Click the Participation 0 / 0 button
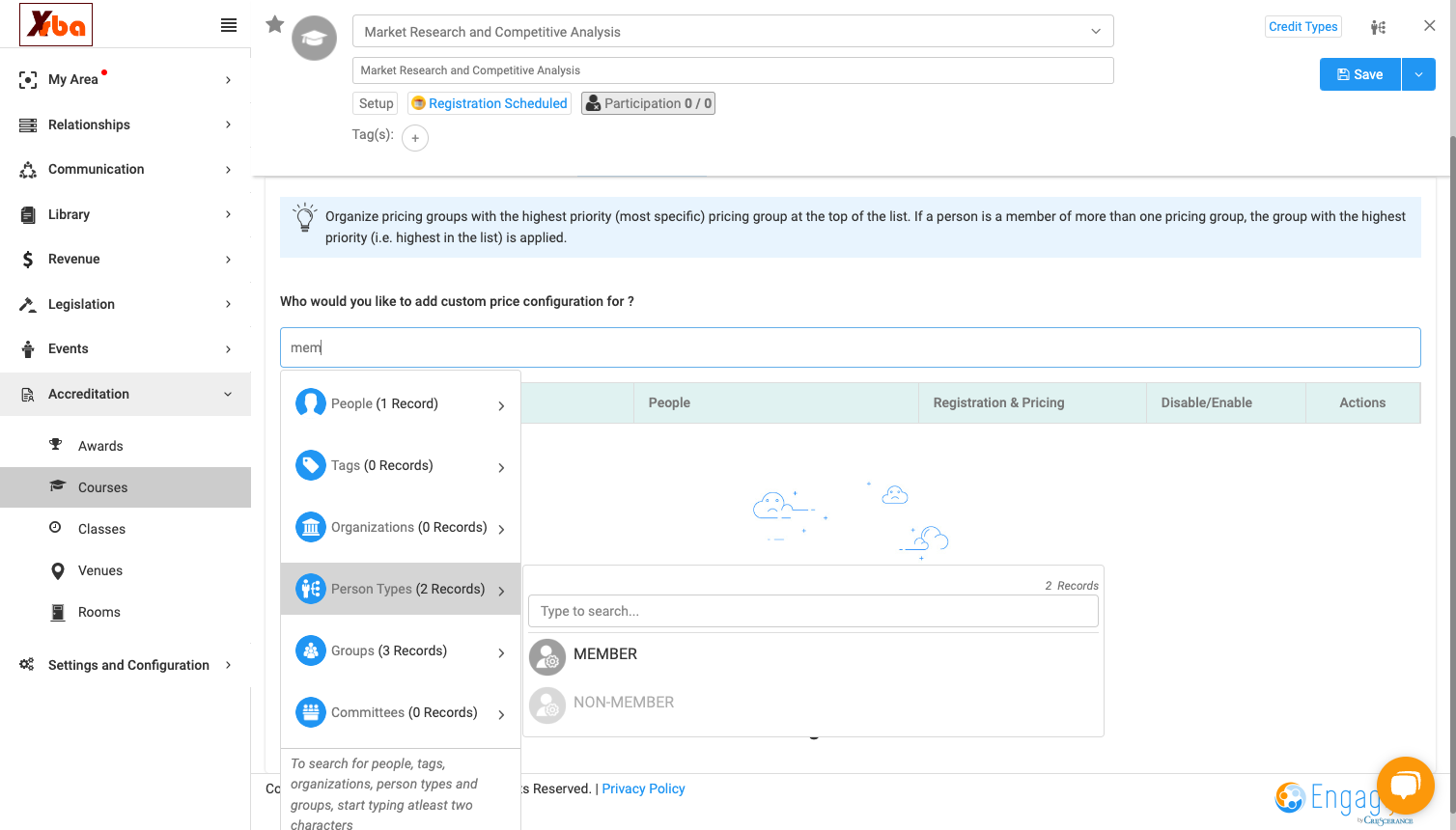 pyautogui.click(x=648, y=103)
